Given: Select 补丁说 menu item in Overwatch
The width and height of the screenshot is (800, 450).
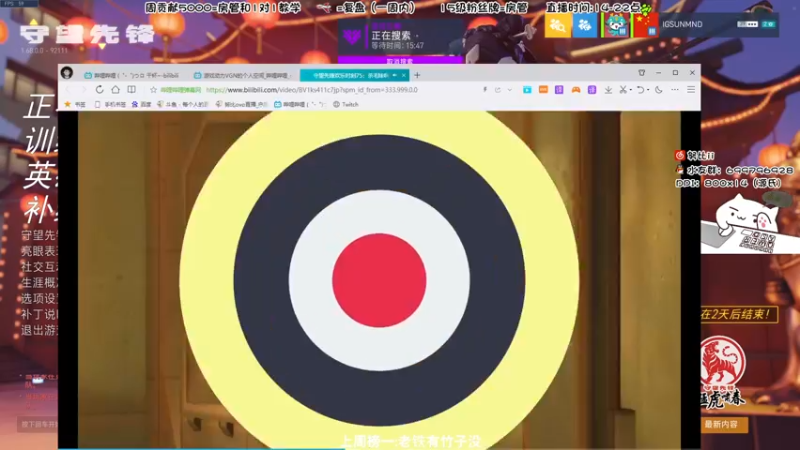Looking at the screenshot, I should click(x=39, y=314).
